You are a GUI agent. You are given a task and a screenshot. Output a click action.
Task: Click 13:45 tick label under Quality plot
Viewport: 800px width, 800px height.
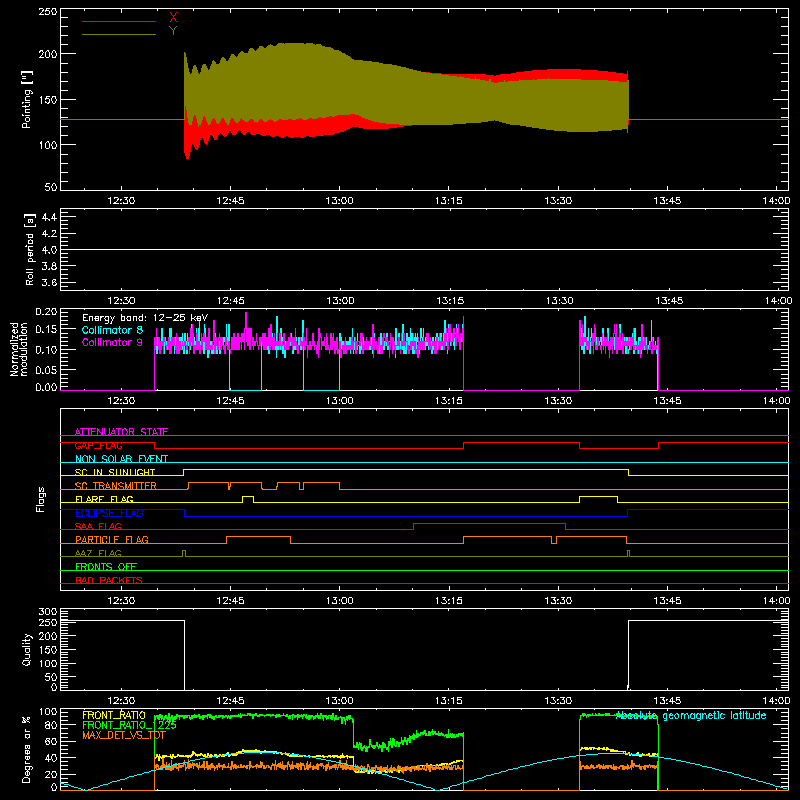667,701
